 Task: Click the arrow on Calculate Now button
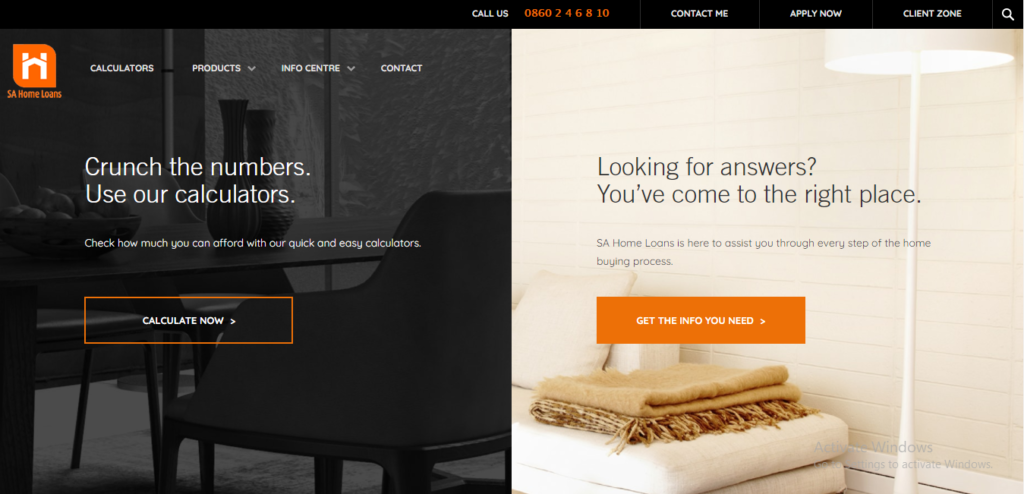pyautogui.click(x=233, y=321)
